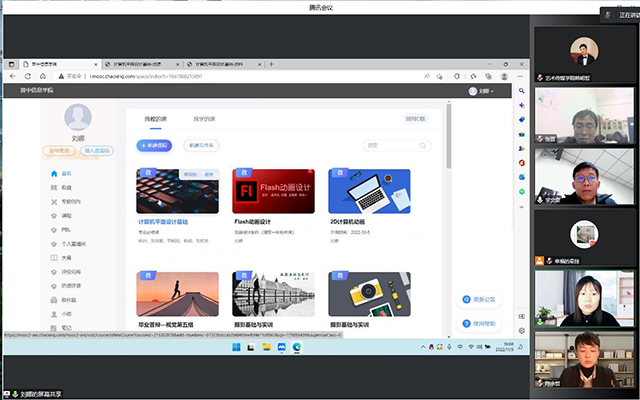Switch to the first browser tab
The width and height of the screenshot is (640, 400).
pos(60,64)
